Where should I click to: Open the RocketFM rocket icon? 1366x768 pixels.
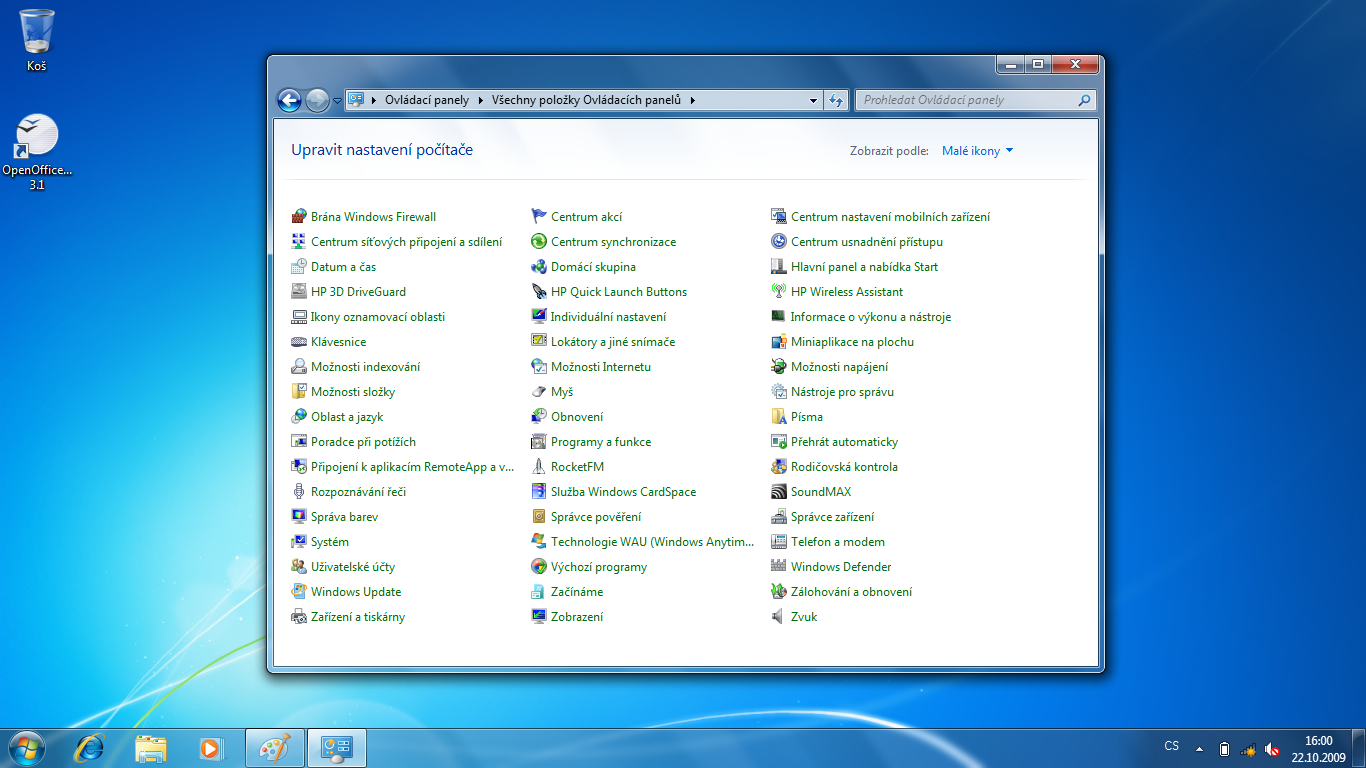click(x=539, y=467)
